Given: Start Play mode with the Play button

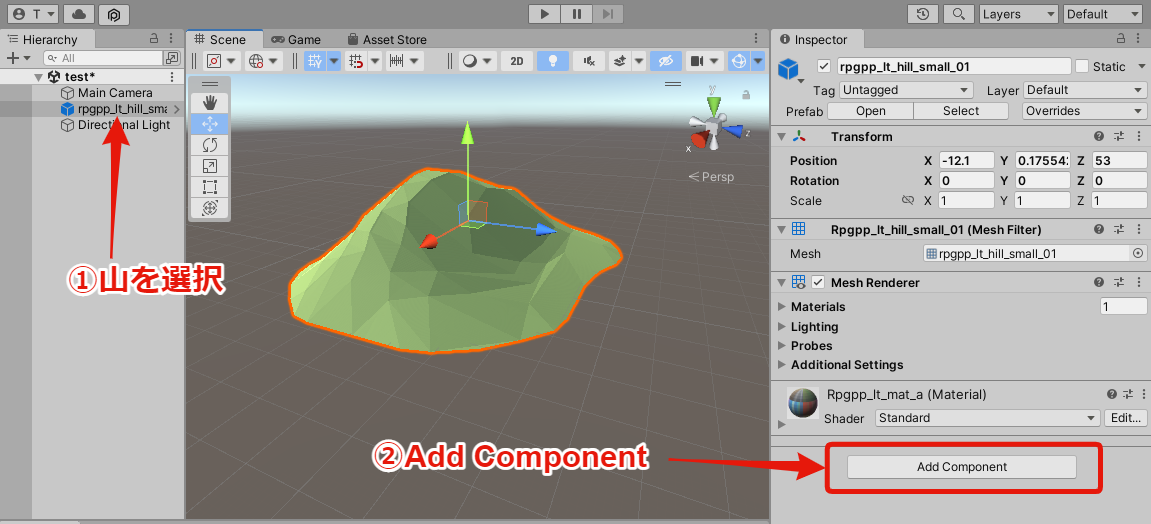Looking at the screenshot, I should [x=544, y=13].
